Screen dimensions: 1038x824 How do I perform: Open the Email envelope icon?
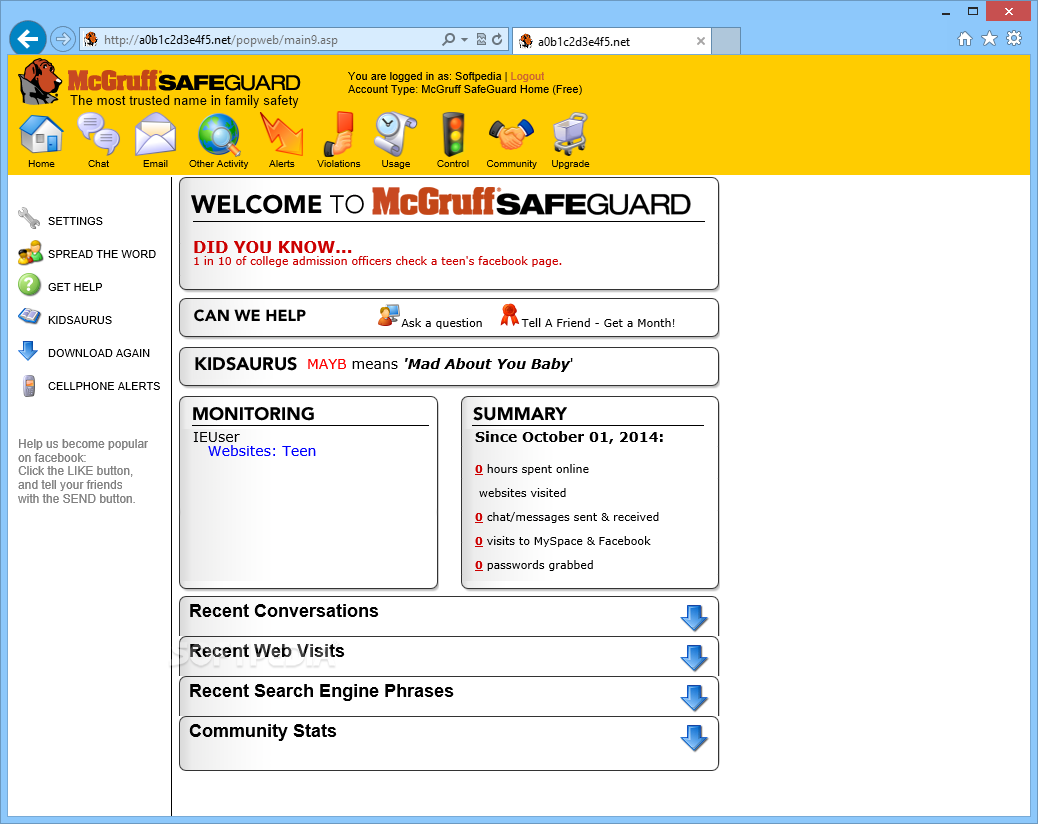coord(155,134)
